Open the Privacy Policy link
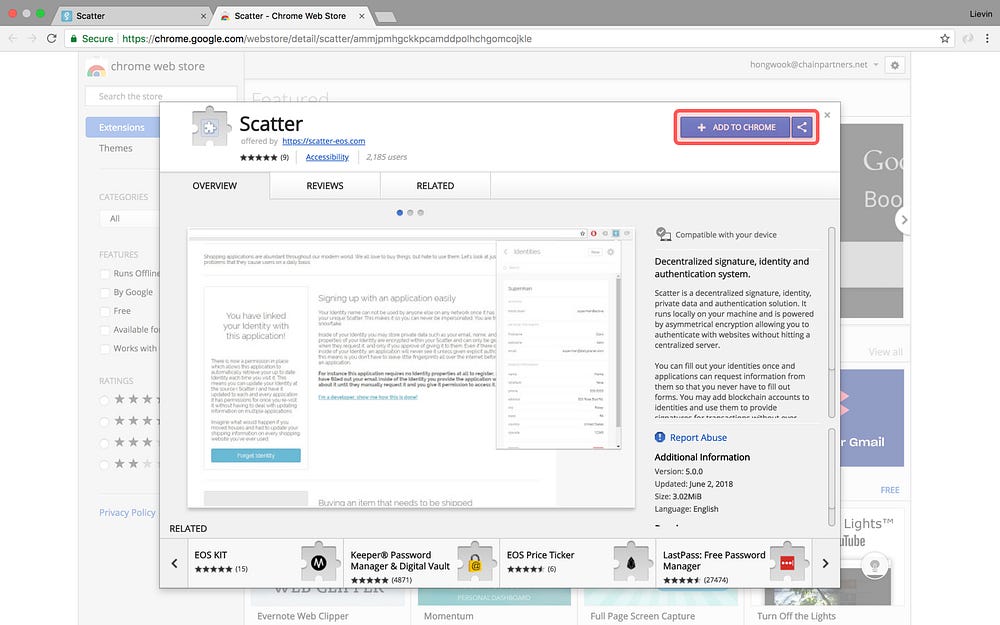The image size is (1000, 625). (127, 512)
